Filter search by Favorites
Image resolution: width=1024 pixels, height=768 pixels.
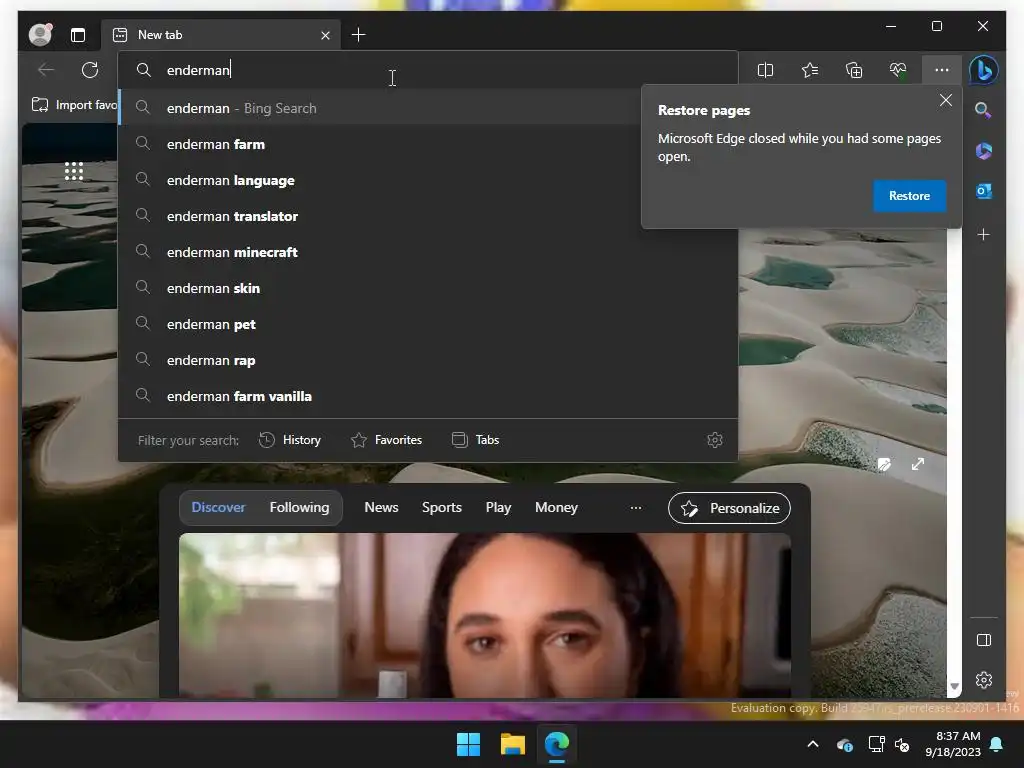point(387,440)
